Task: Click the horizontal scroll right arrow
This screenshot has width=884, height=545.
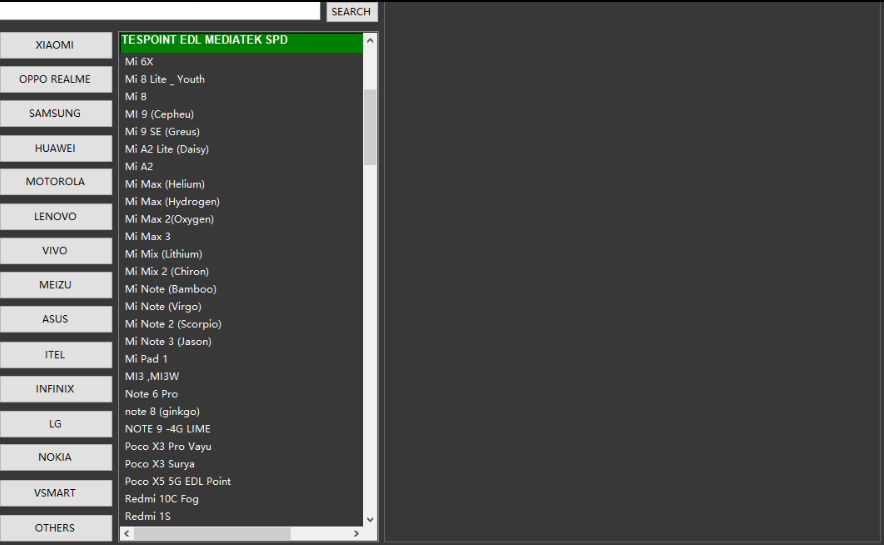Action: click(356, 533)
